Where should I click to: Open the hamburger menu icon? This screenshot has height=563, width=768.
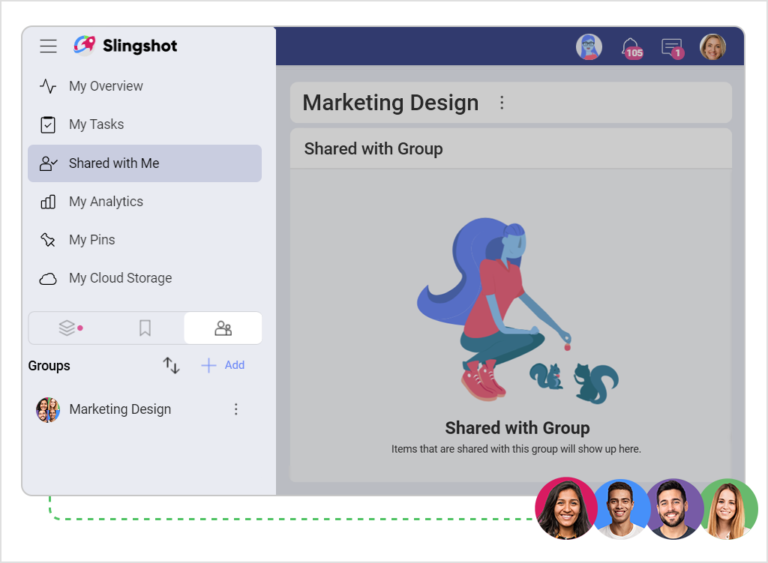(48, 46)
